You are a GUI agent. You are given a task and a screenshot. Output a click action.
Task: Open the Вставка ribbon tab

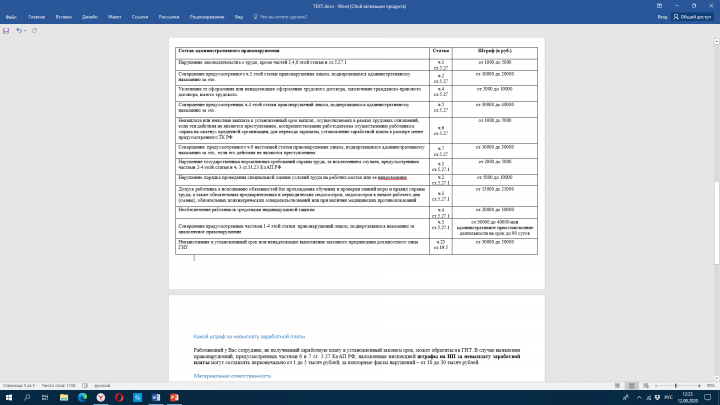64,17
